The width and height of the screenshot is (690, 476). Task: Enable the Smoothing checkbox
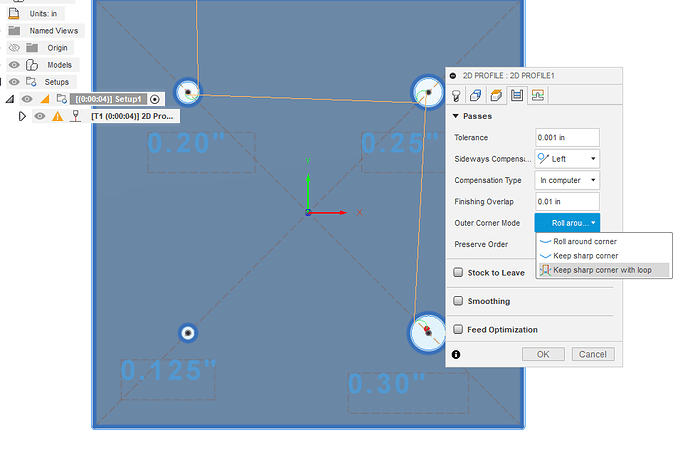tap(458, 301)
